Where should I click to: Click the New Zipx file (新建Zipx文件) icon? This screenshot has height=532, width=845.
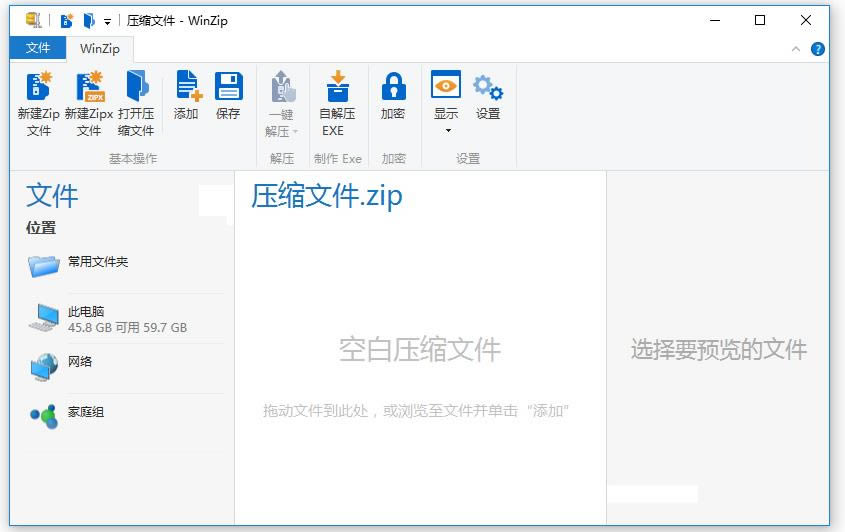89,86
